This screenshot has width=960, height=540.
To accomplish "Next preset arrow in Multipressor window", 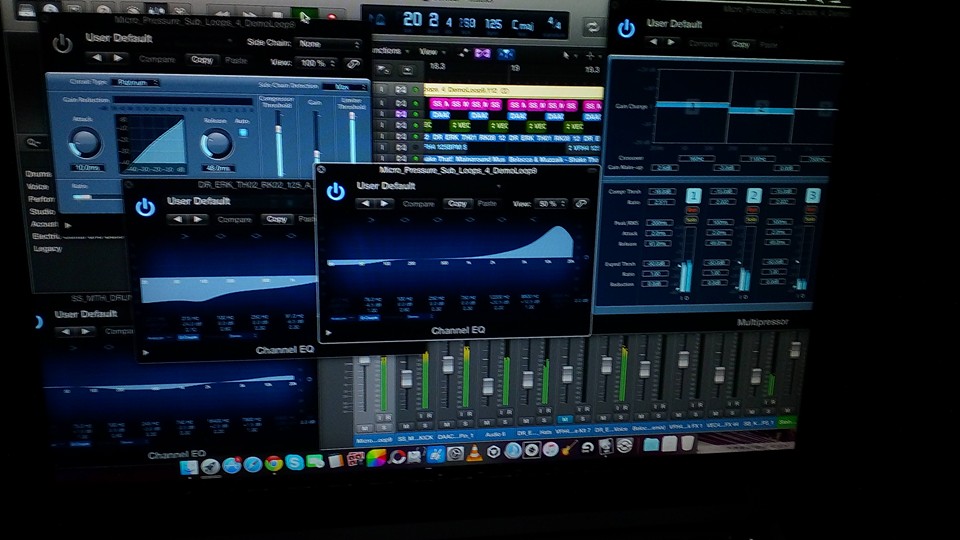I will (x=671, y=42).
